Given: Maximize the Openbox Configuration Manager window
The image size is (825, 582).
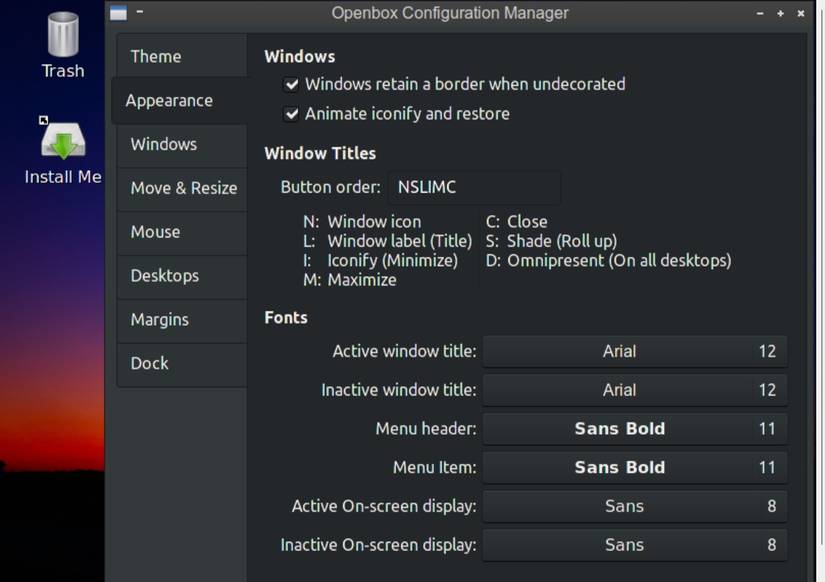Looking at the screenshot, I should pos(781,14).
